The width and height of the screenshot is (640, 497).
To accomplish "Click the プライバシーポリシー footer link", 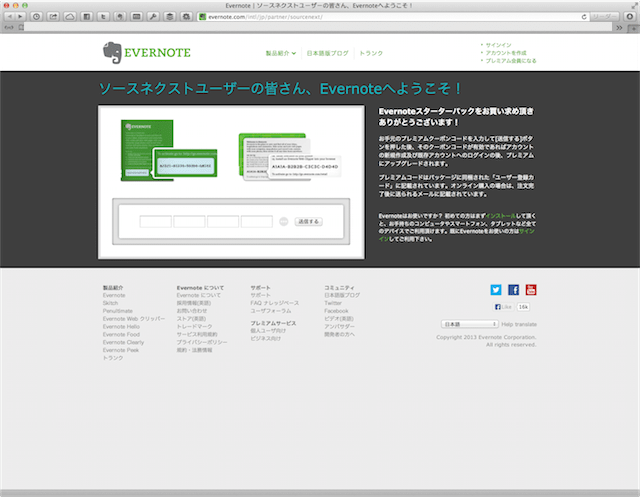I will (x=202, y=342).
